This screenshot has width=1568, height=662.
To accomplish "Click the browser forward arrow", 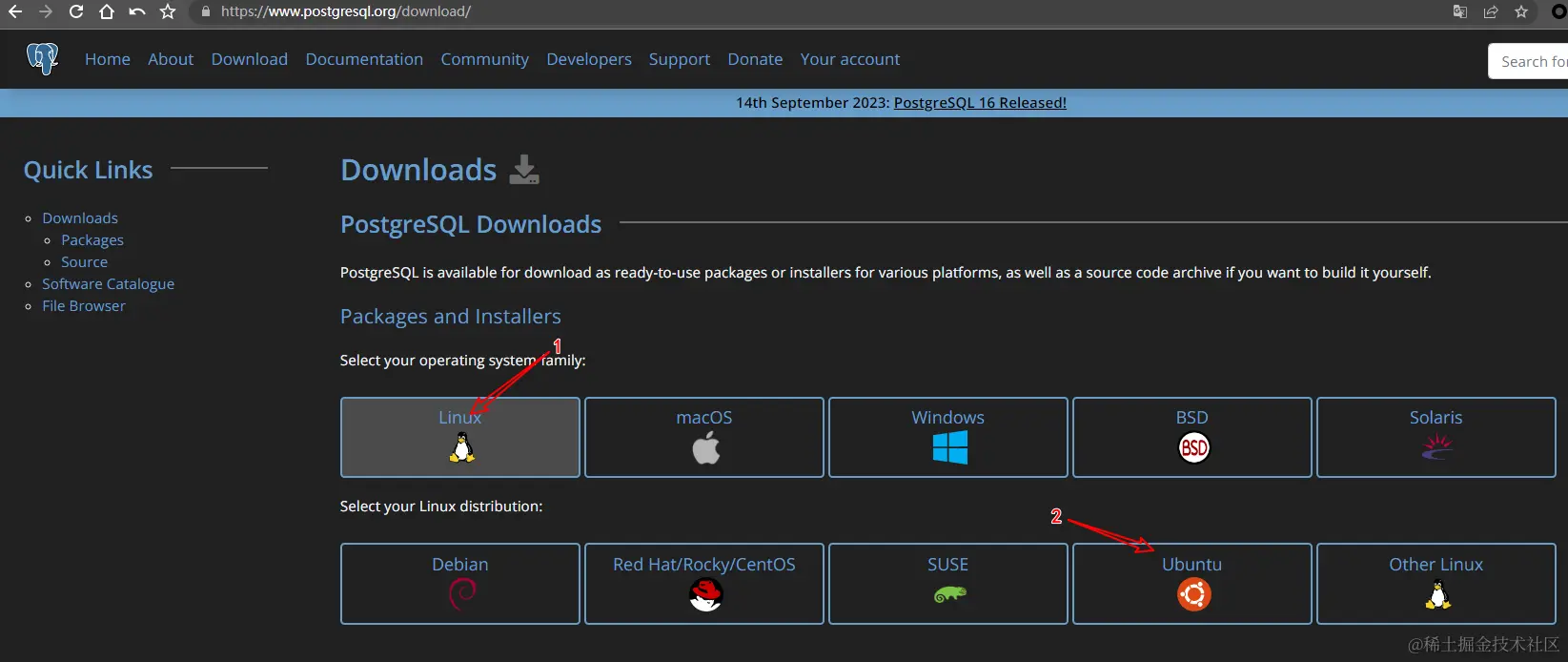I will pyautogui.click(x=45, y=11).
